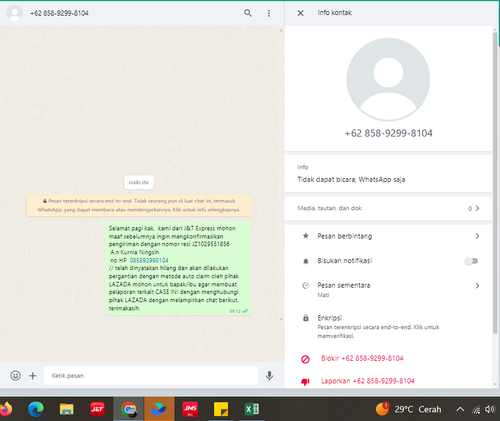Open Media, tautan, dan dok
The width and height of the screenshot is (500, 421).
(x=388, y=208)
